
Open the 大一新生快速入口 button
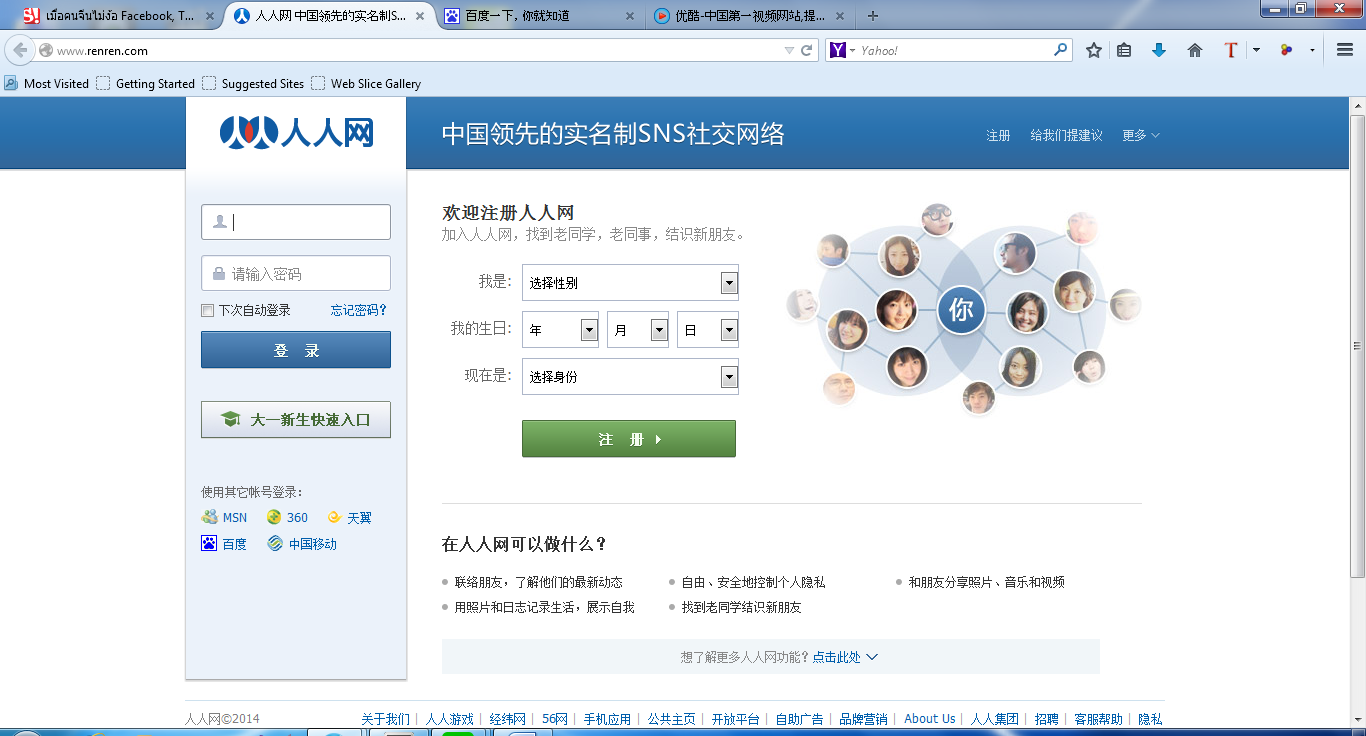[x=296, y=420]
